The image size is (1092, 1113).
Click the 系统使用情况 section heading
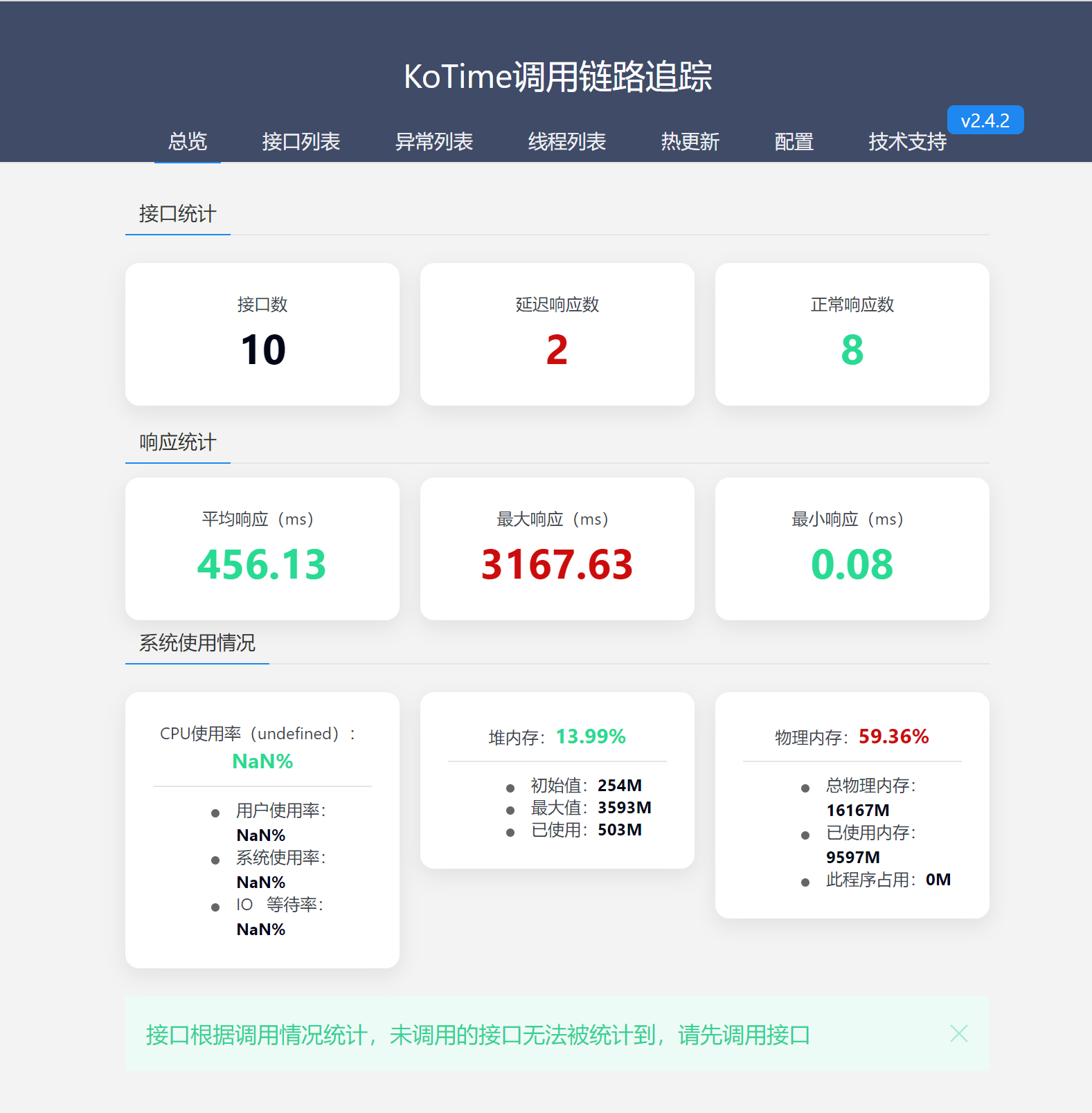197,643
